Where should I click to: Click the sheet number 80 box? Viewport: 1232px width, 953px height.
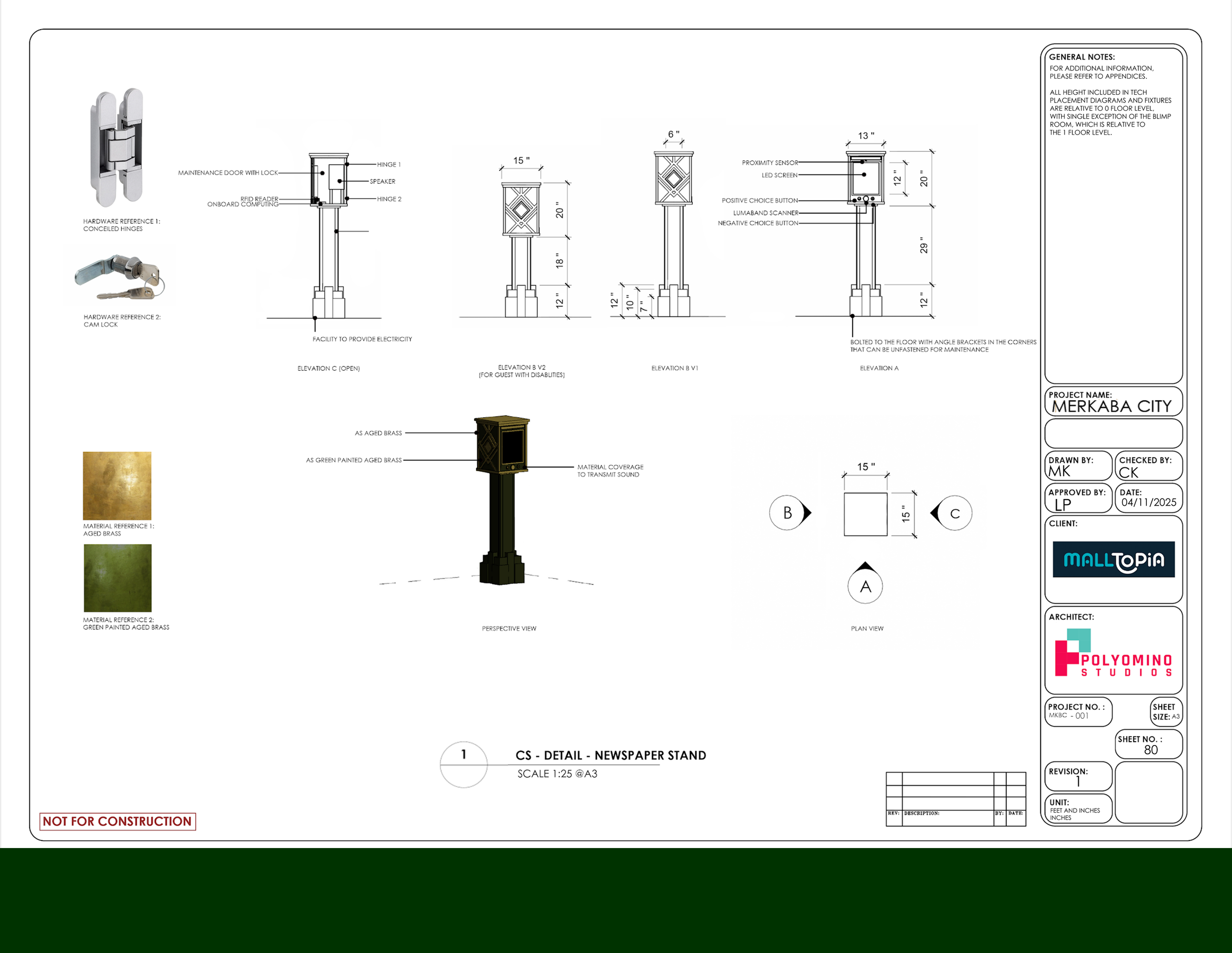tap(1149, 745)
